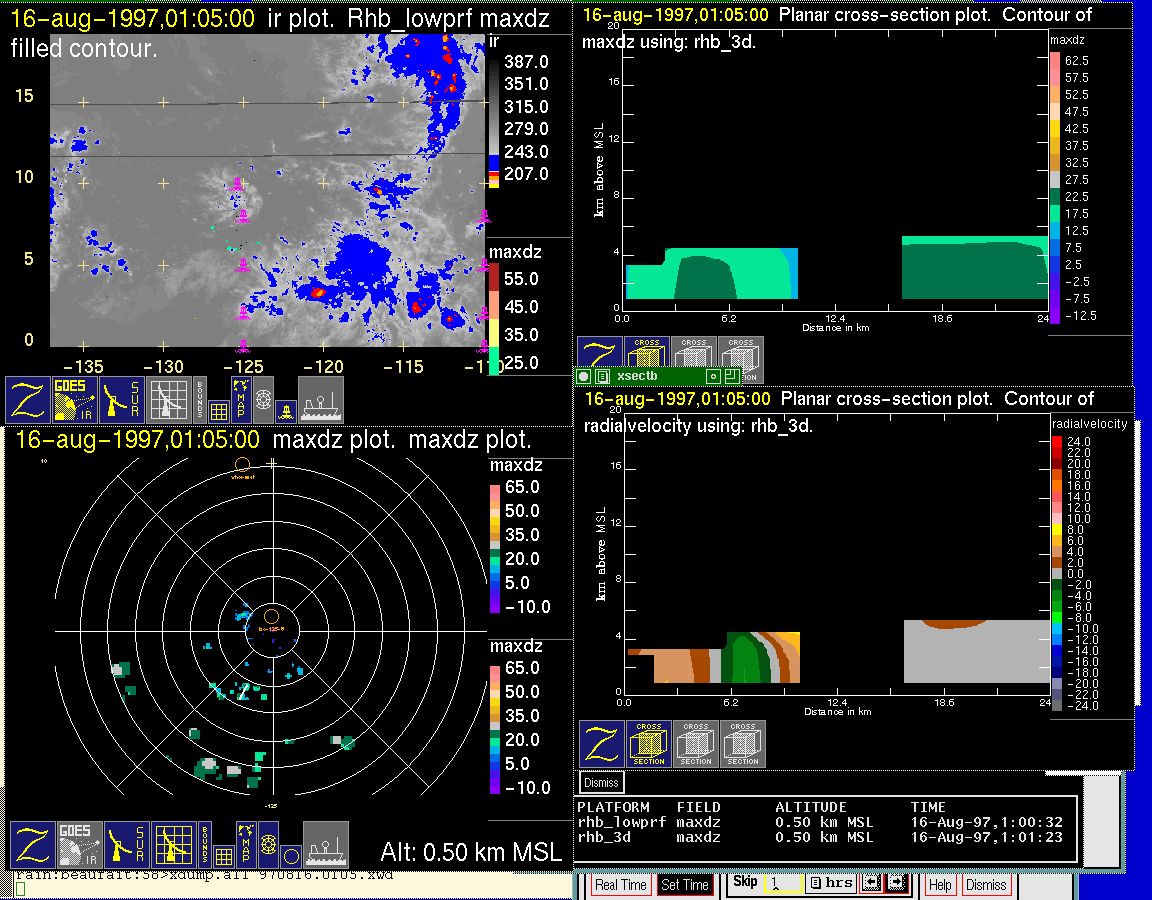This screenshot has height=900, width=1152.
Task: Enable Set Time mode
Action: tap(685, 885)
